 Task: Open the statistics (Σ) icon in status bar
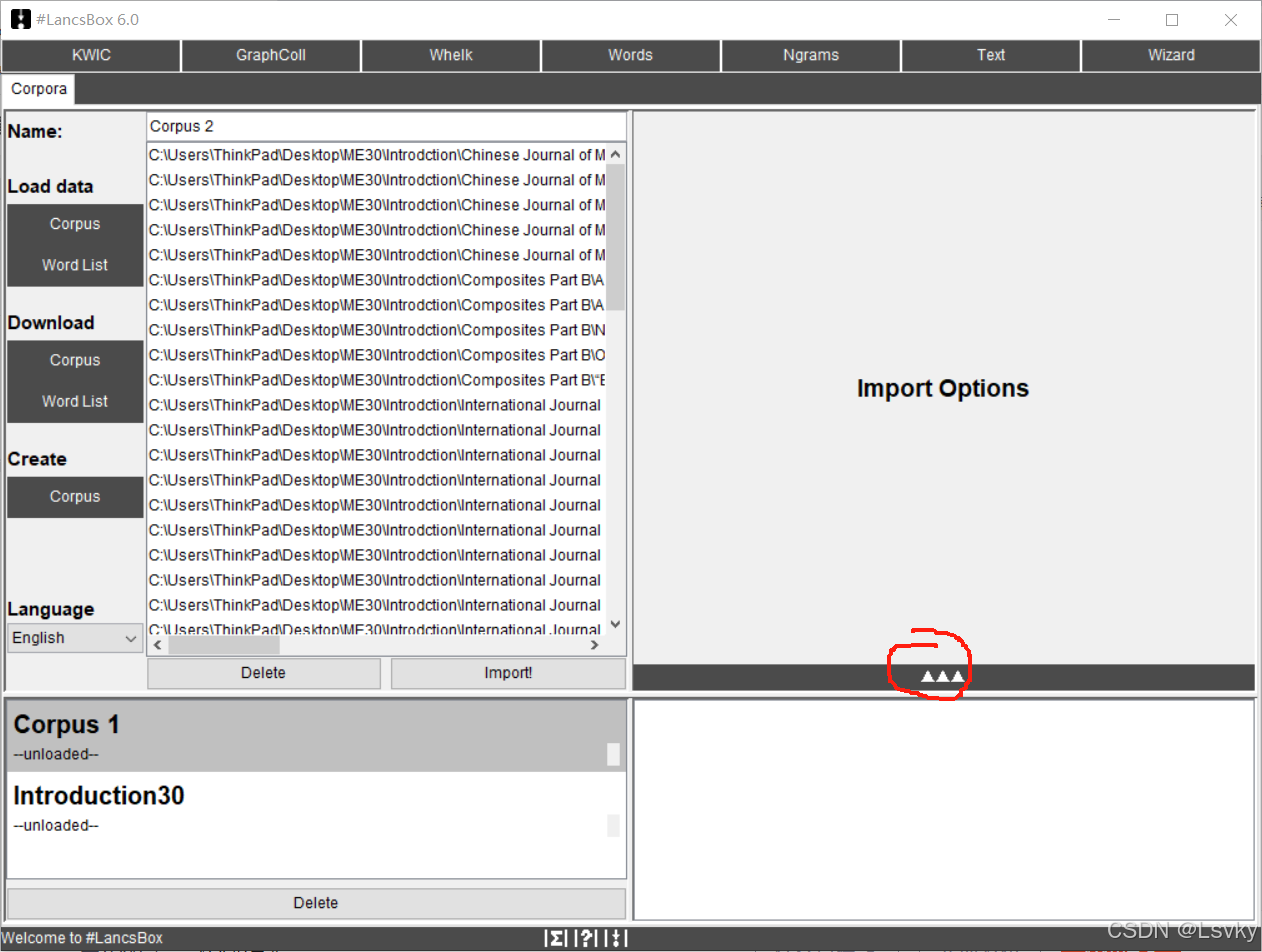[555, 938]
